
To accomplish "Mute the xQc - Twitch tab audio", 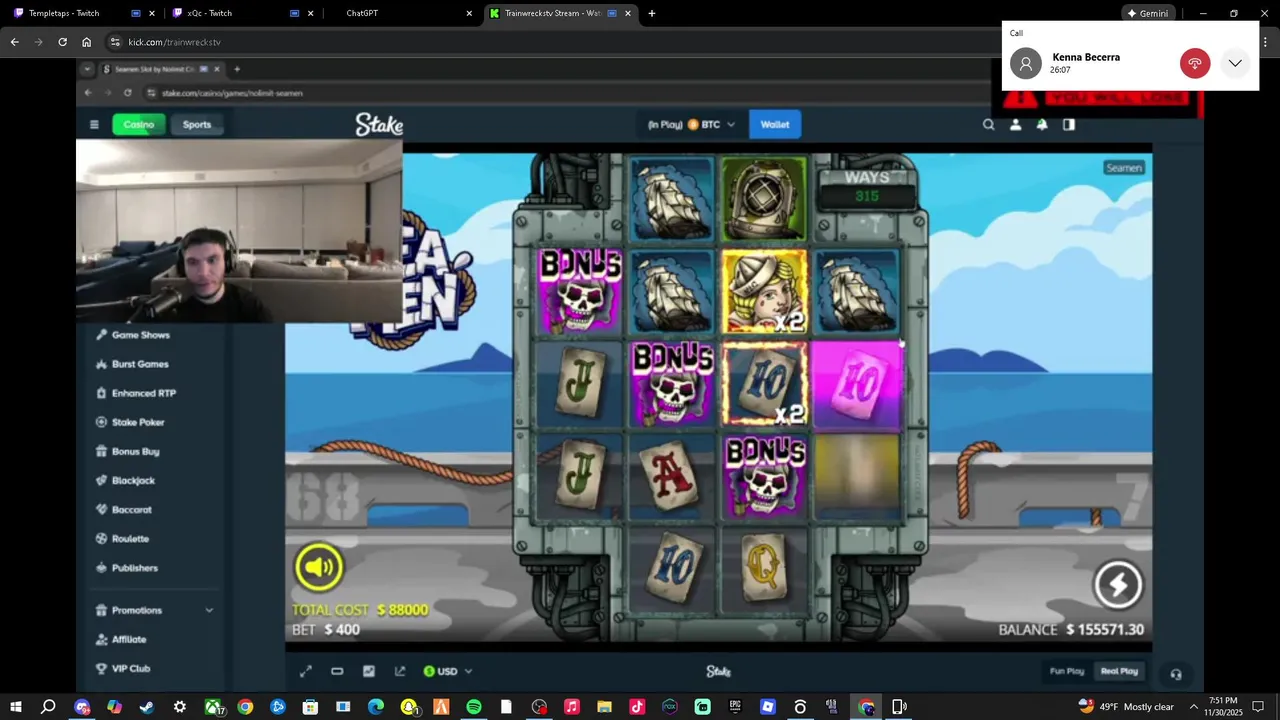I will [x=294, y=13].
